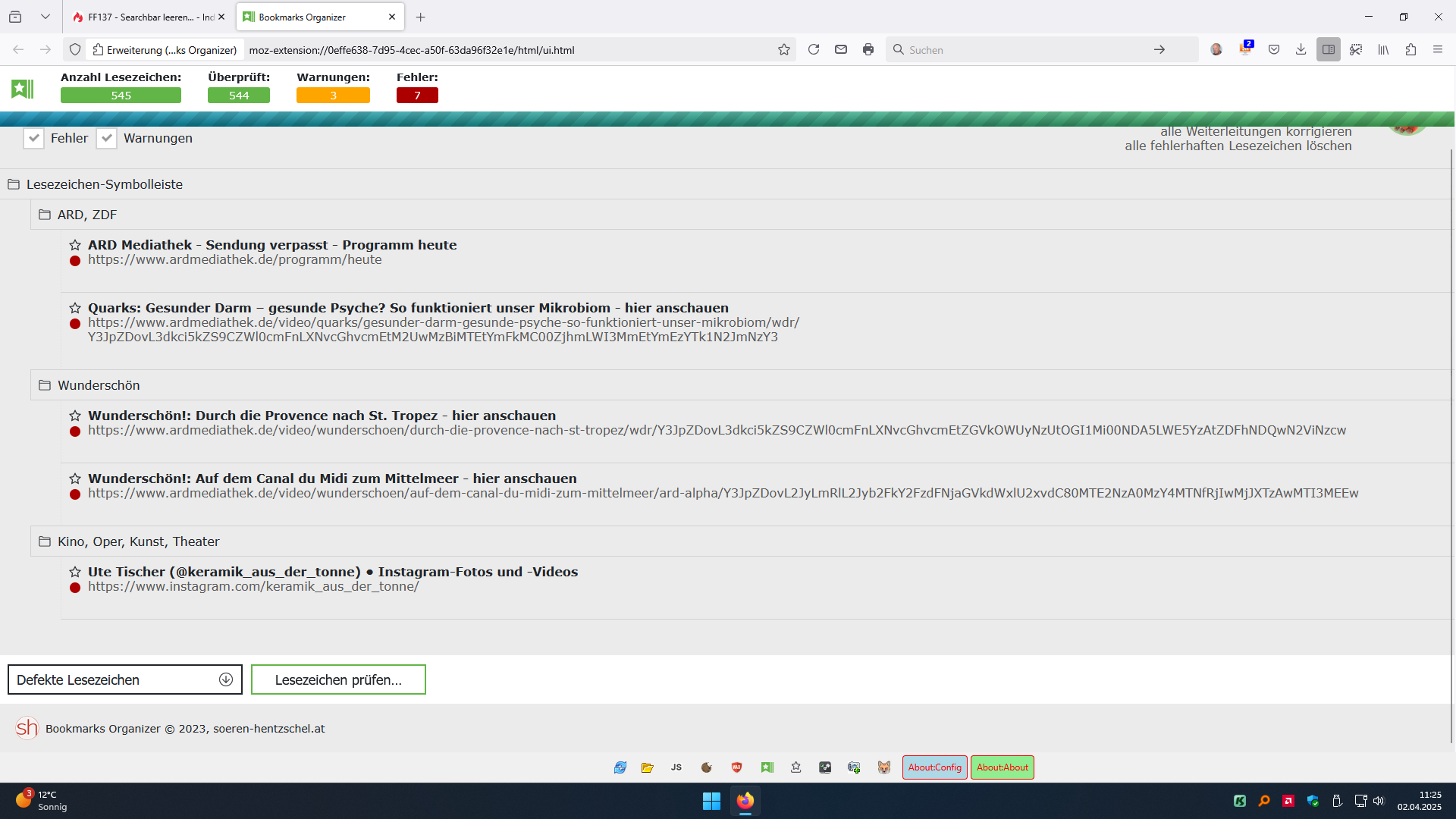Open the Firefox downloads panel
This screenshot has width=1456, height=819.
tap(1301, 49)
